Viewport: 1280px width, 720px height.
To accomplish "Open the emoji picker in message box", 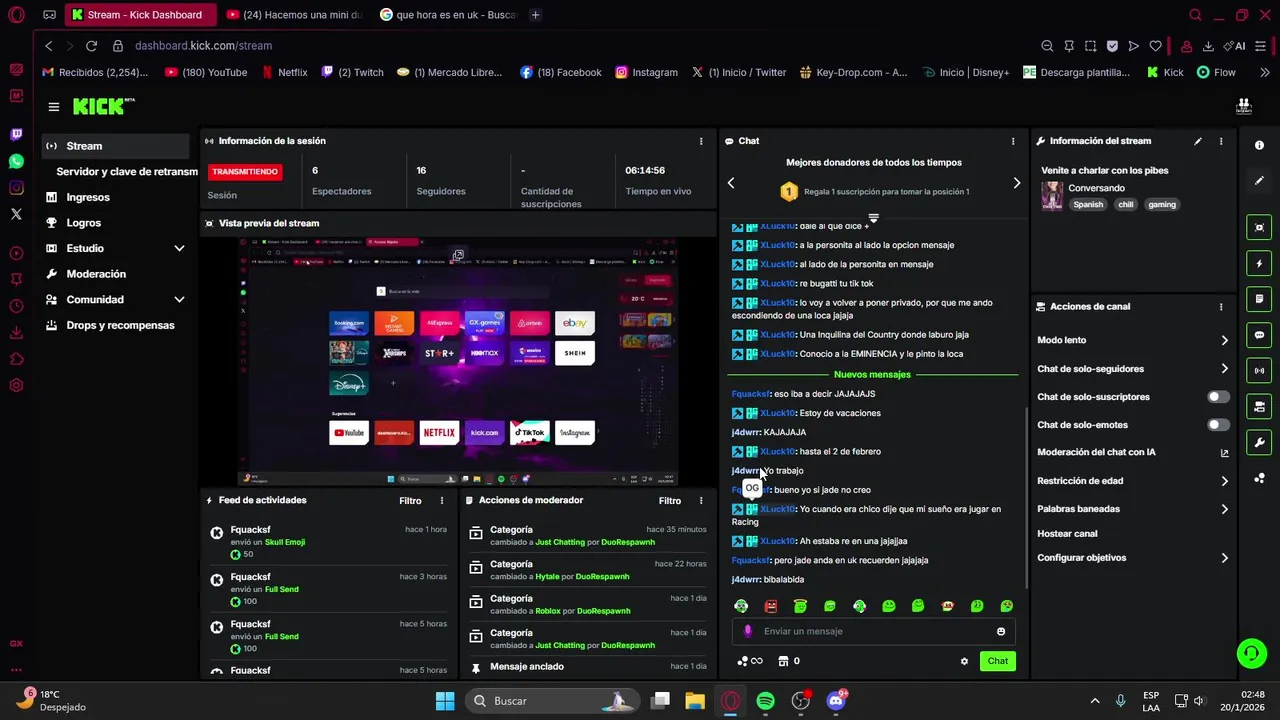I will coord(1001,631).
